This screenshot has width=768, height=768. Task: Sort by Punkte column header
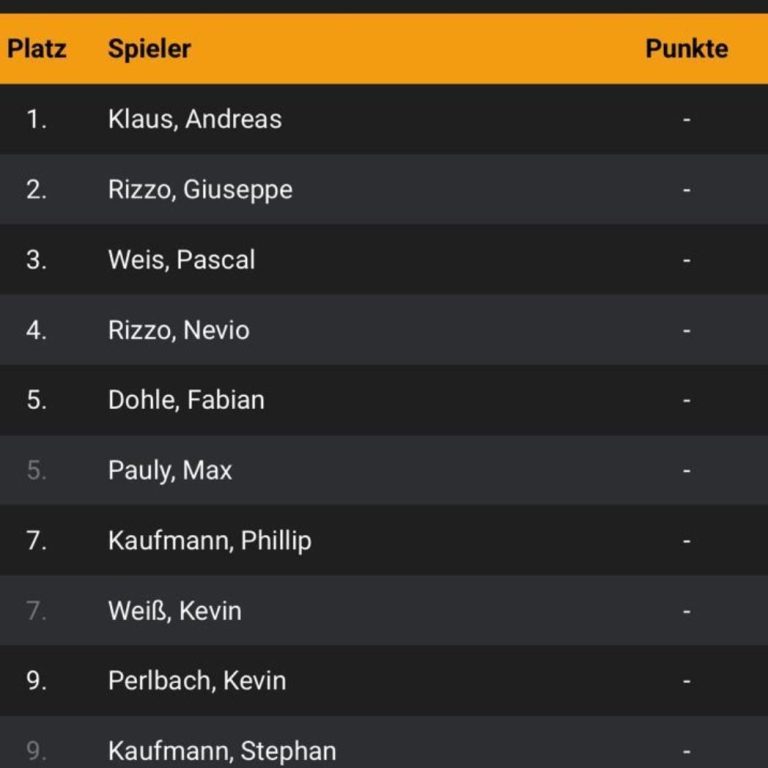pos(687,48)
